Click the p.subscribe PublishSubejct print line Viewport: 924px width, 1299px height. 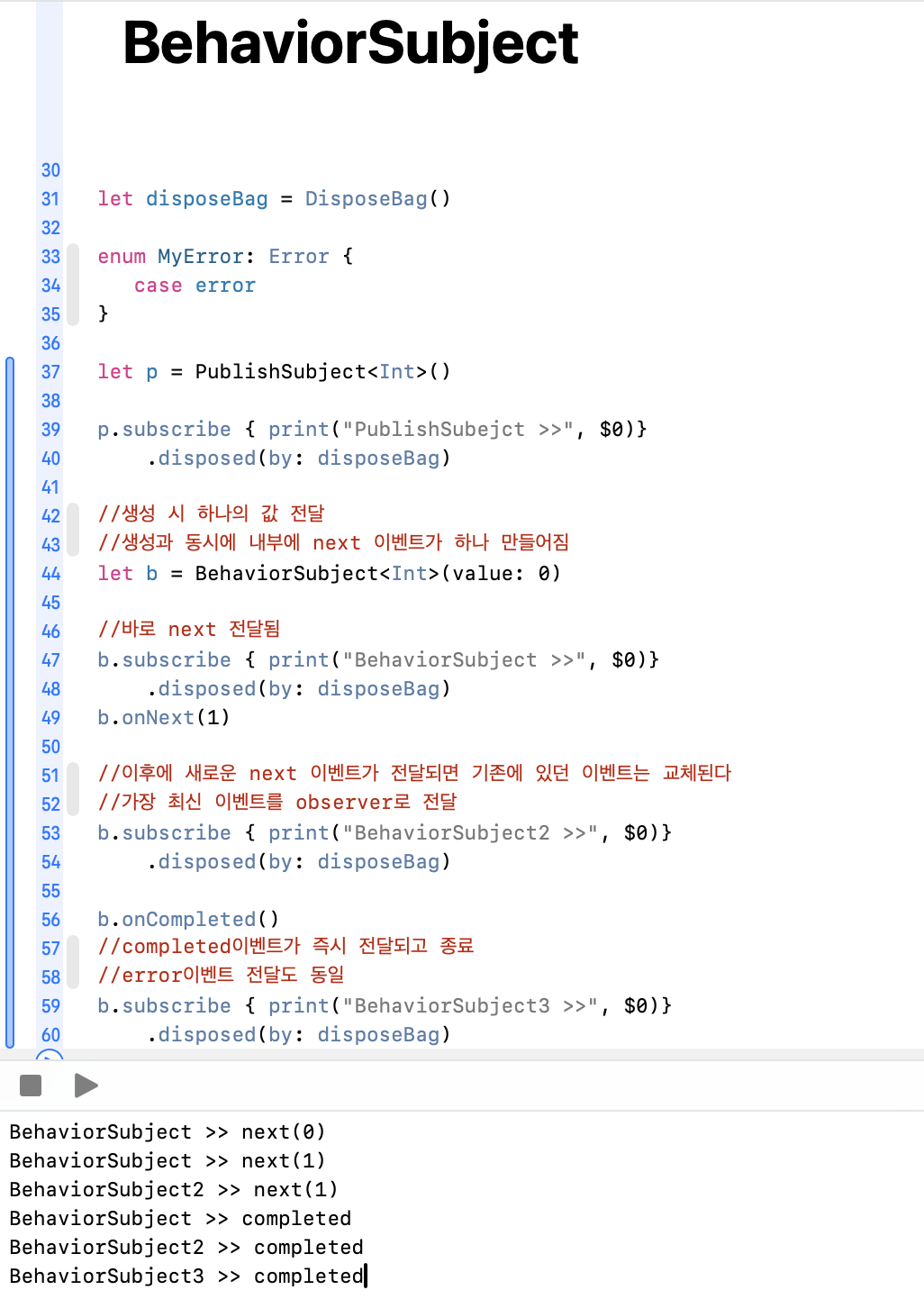(x=372, y=430)
